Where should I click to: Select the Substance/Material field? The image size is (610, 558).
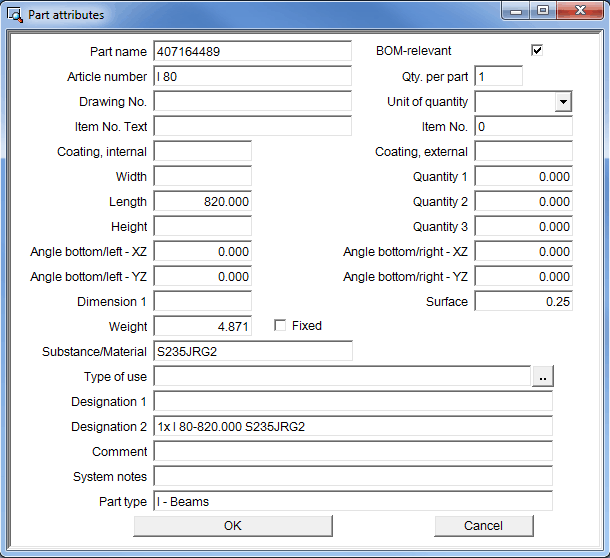click(x=252, y=351)
